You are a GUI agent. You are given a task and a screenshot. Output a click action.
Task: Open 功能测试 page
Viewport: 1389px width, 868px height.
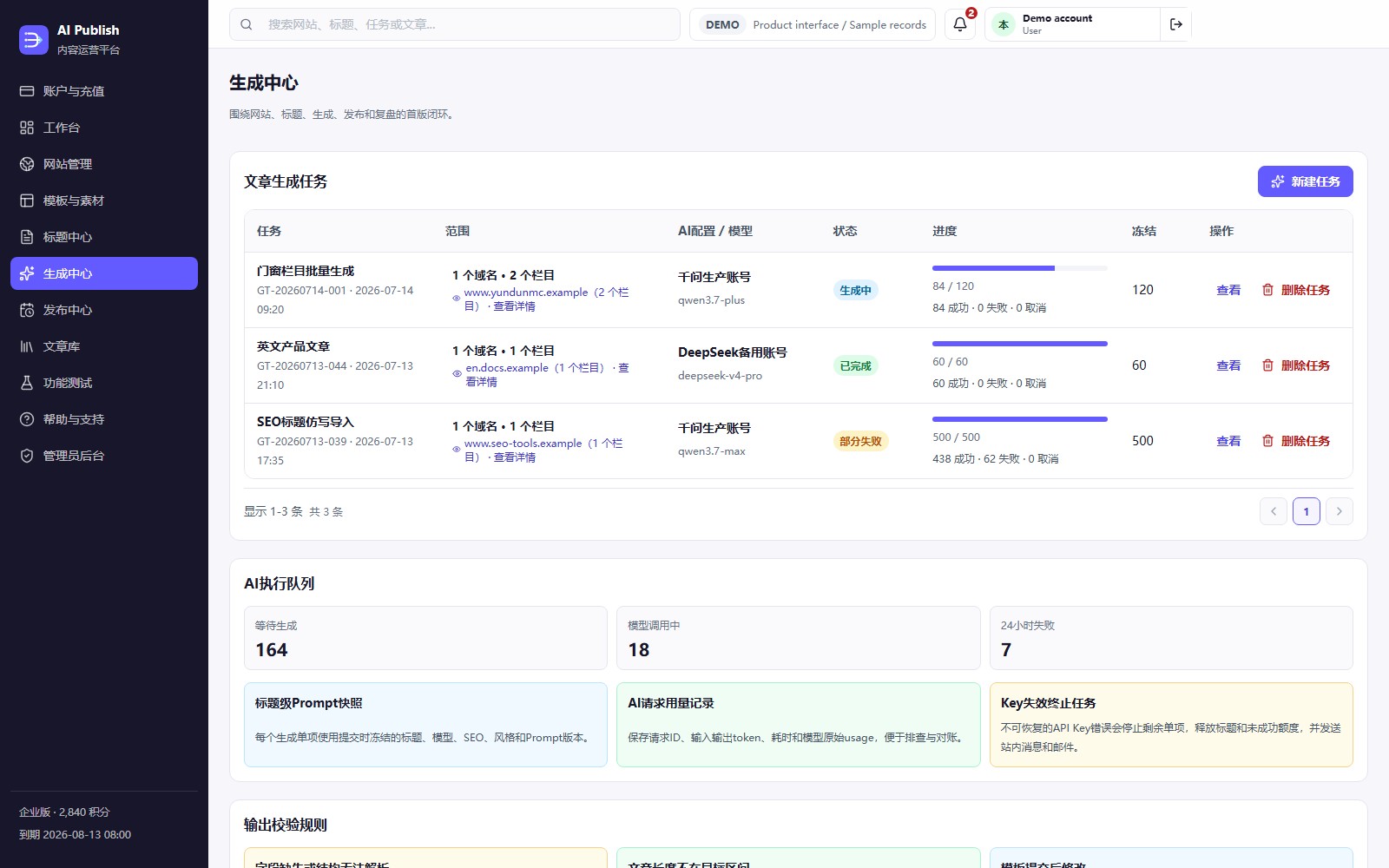tap(104, 383)
